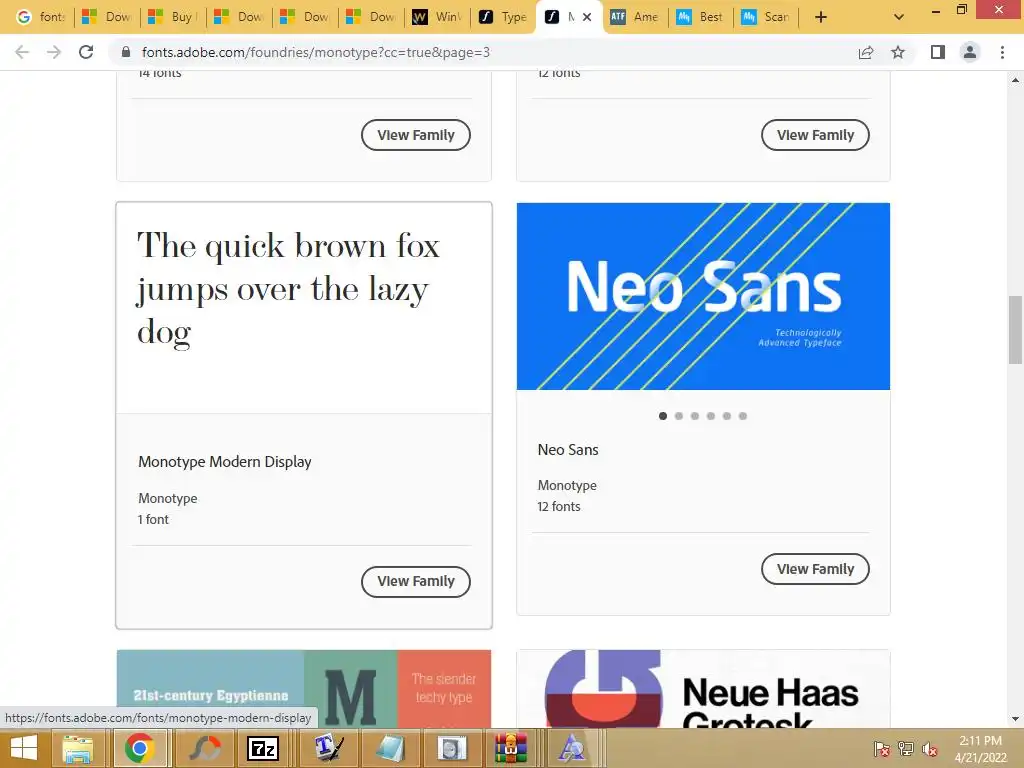Click the taskbar clock showing 2:11 PM
The height and width of the screenshot is (768, 1024).
980,748
